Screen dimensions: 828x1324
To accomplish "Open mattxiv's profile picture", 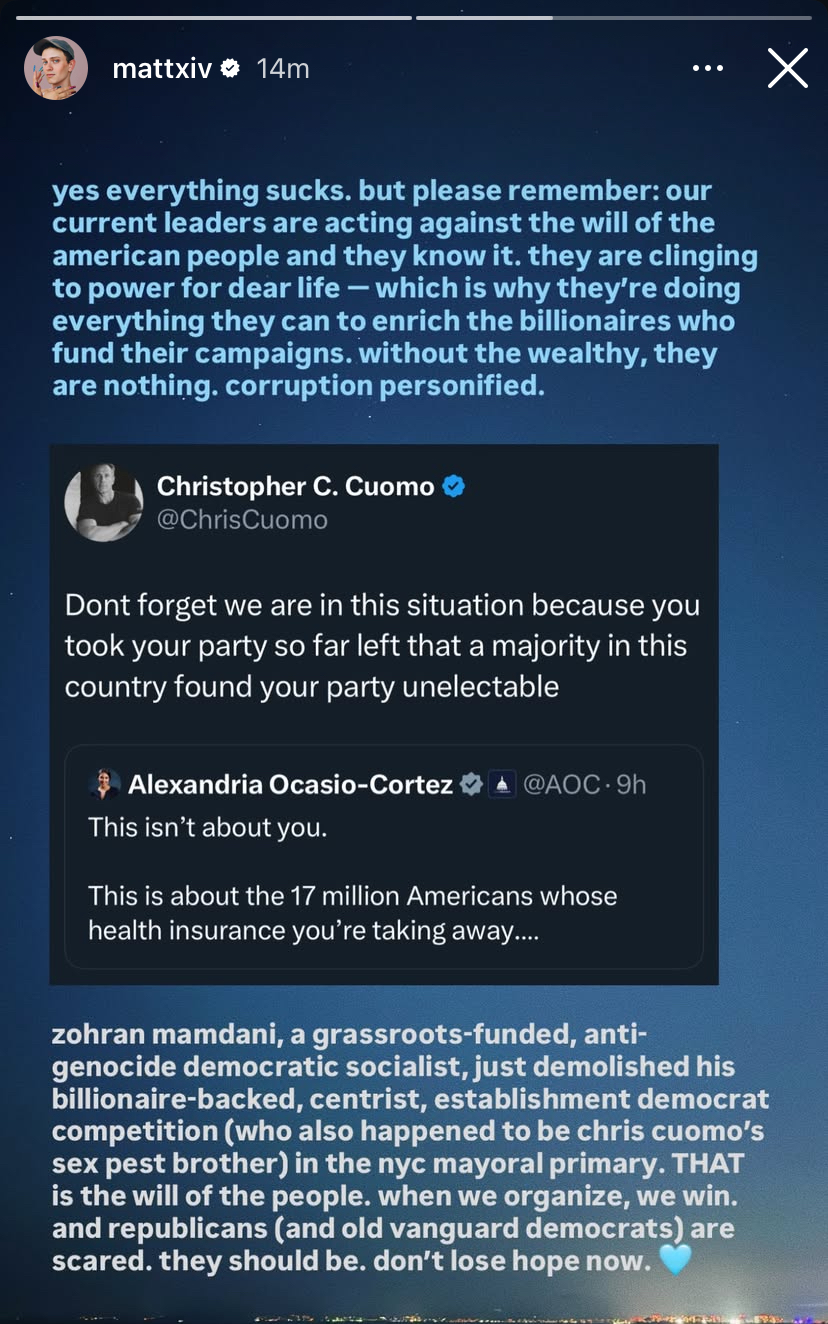I will click(x=56, y=68).
